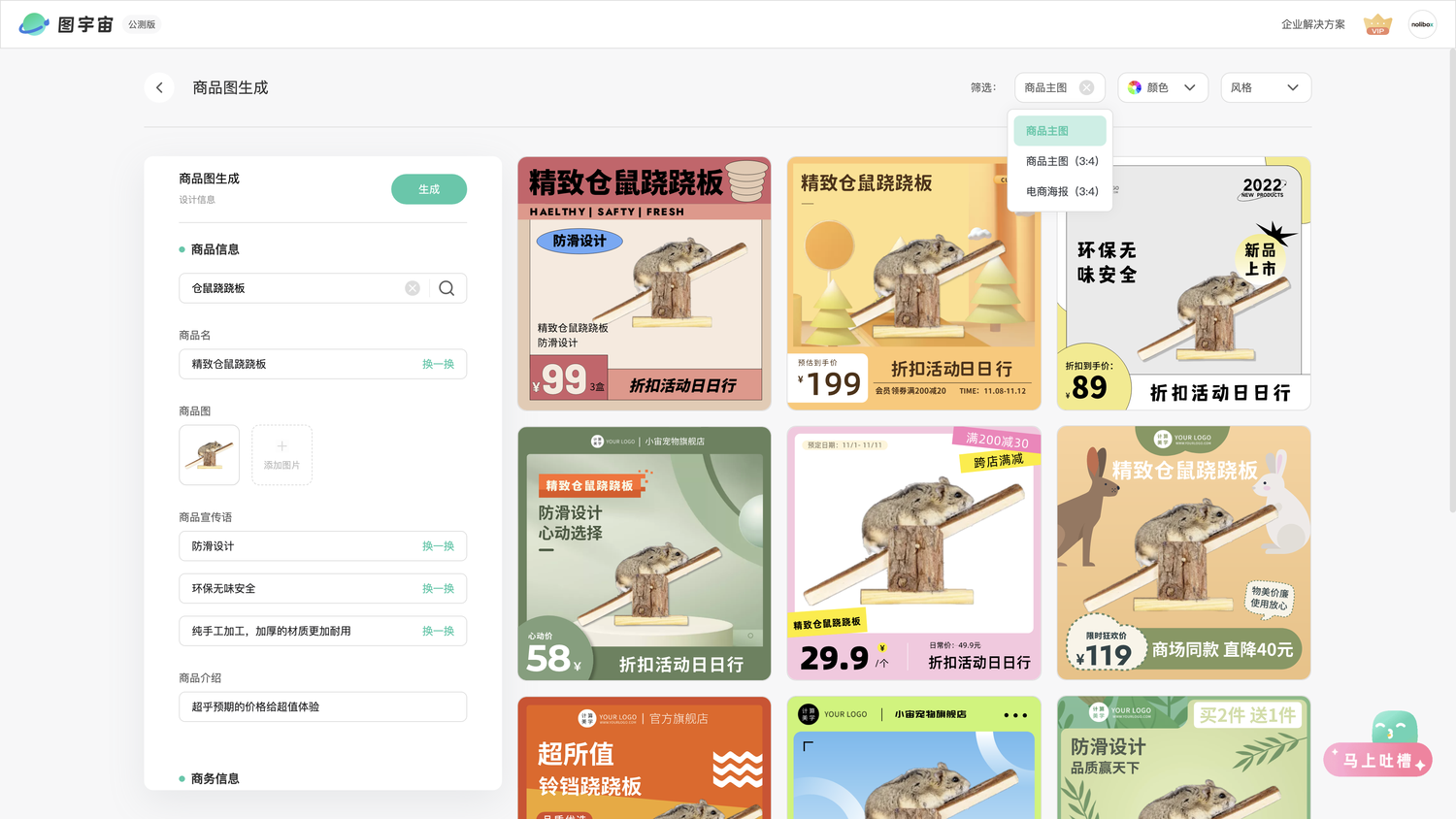Click the 添加图片 plus tile
Image resolution: width=1456 pixels, height=819 pixels.
click(x=281, y=455)
